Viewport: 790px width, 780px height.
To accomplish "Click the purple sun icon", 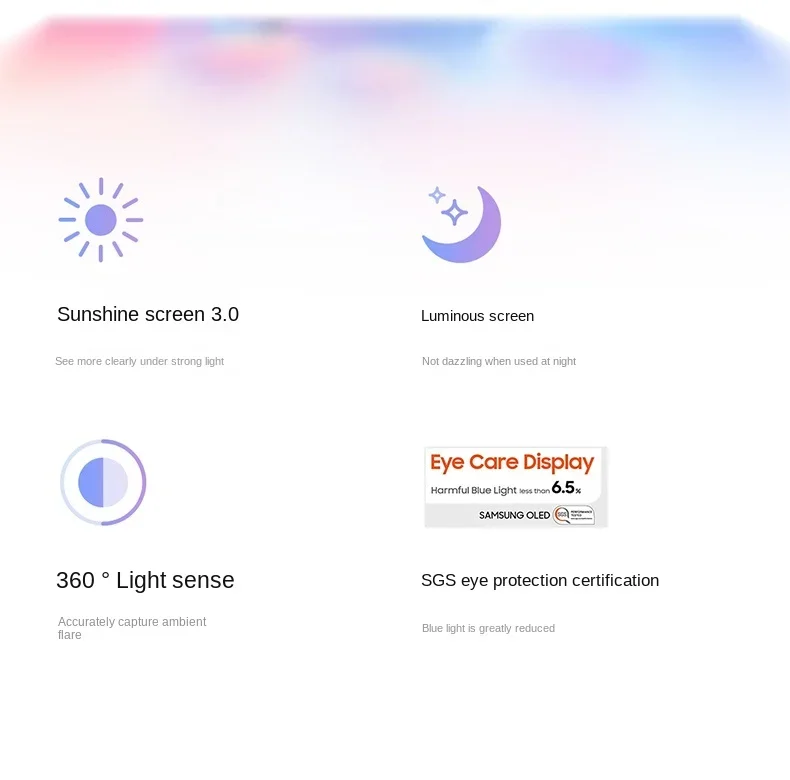I will [101, 220].
